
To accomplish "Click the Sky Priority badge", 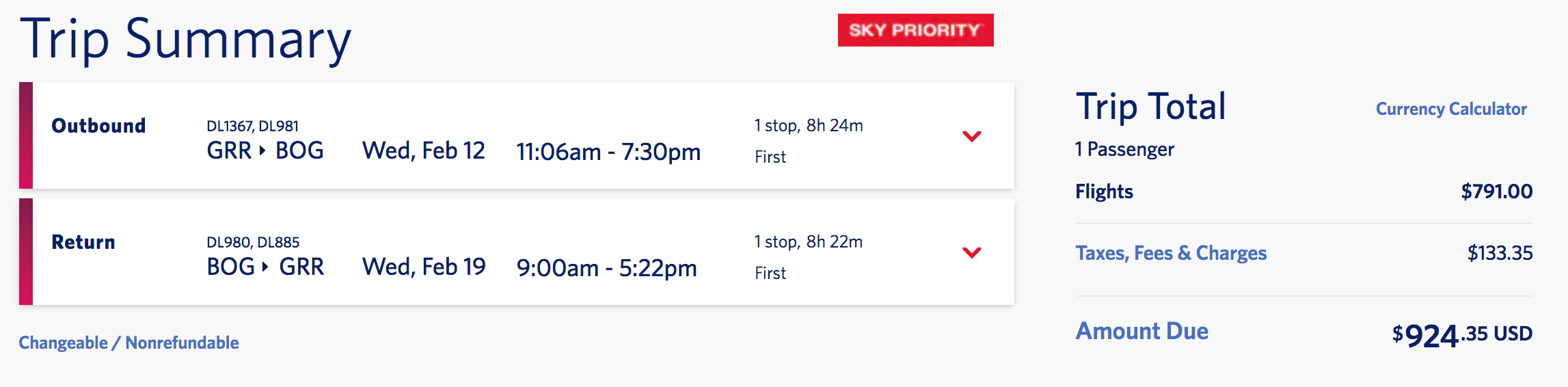I will [x=915, y=30].
